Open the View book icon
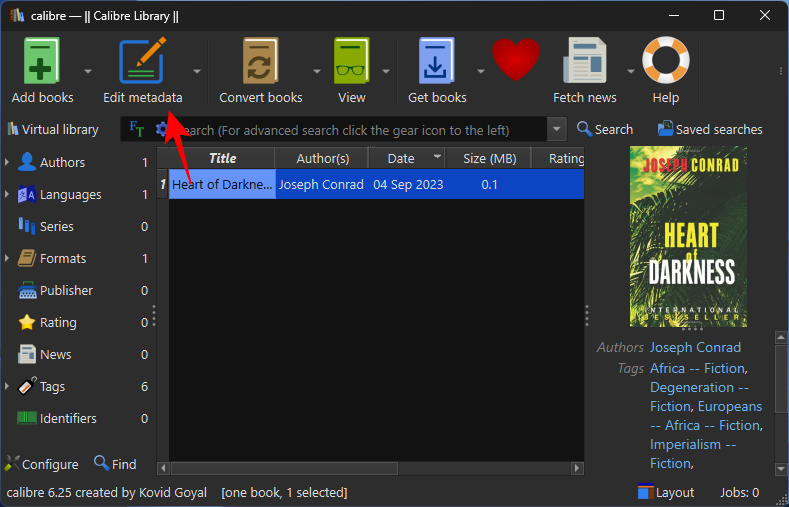The height and width of the screenshot is (507, 789). 351,60
